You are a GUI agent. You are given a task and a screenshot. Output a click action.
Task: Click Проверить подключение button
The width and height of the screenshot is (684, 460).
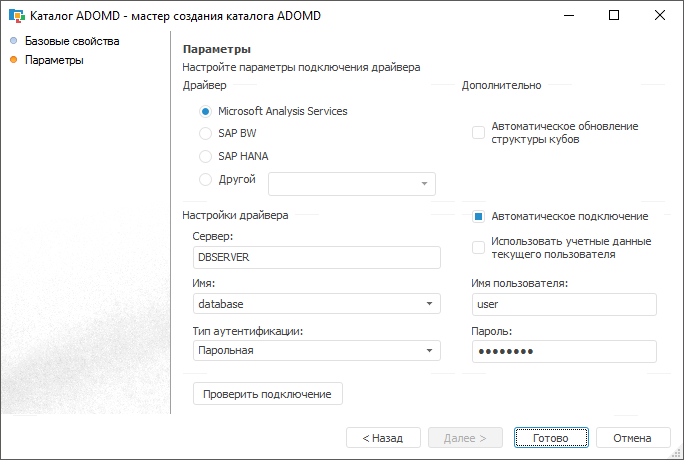pyautogui.click(x=267, y=394)
